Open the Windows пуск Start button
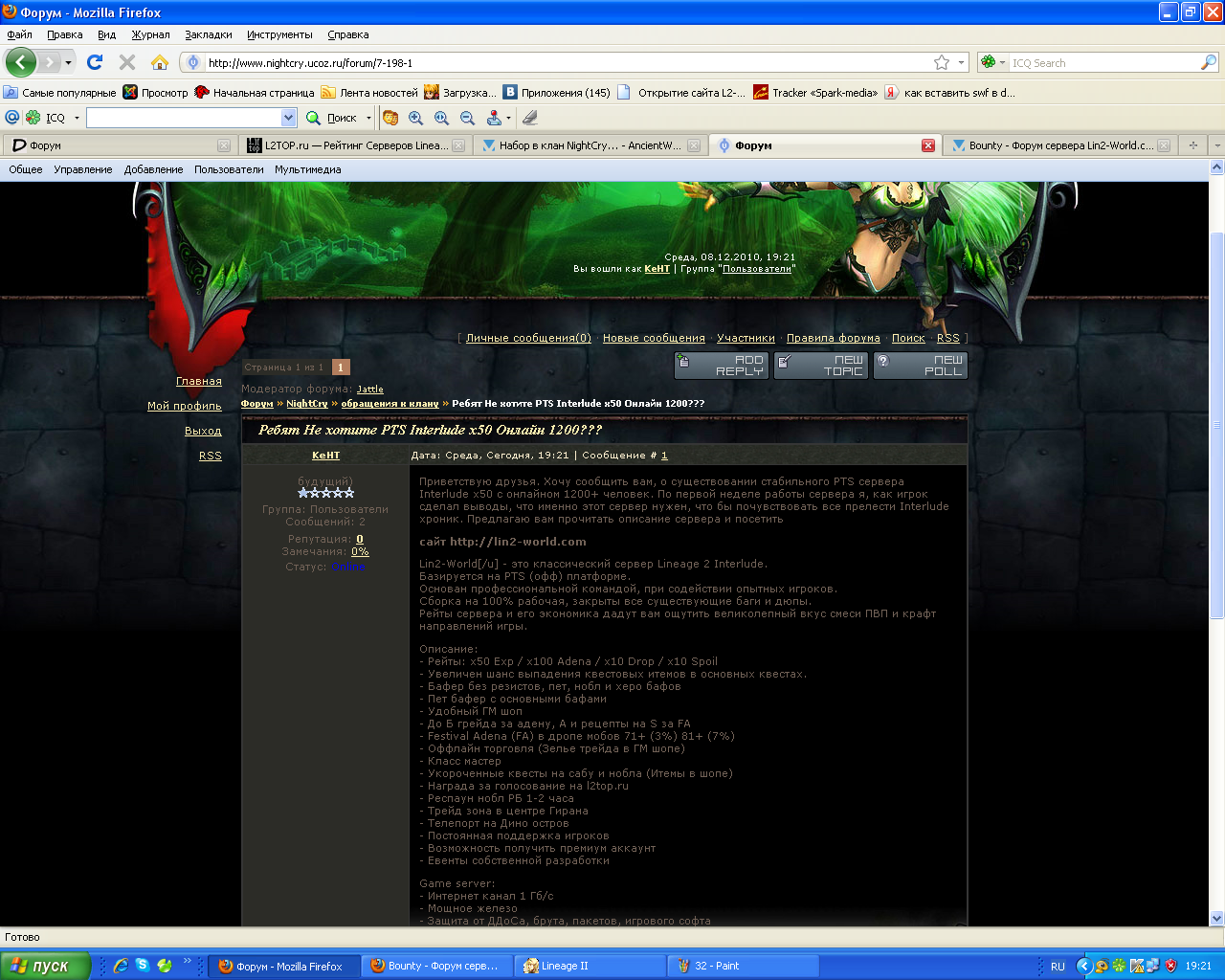 (45, 966)
